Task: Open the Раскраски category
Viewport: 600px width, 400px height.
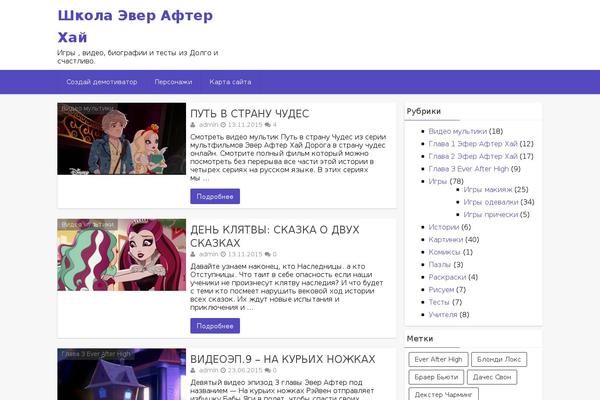Action: [447, 277]
